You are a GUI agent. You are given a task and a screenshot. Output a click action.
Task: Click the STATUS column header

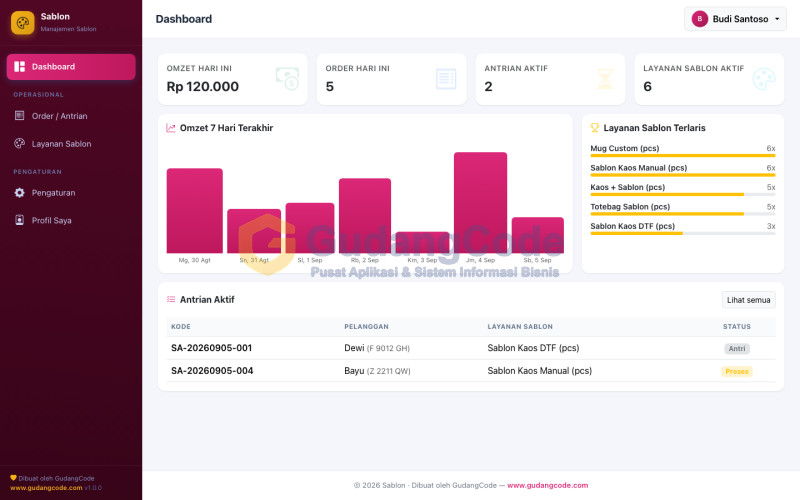click(737, 327)
